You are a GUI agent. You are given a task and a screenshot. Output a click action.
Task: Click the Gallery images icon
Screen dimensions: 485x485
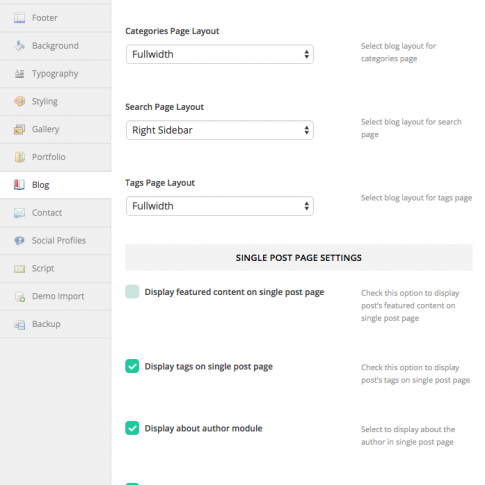coord(19,129)
